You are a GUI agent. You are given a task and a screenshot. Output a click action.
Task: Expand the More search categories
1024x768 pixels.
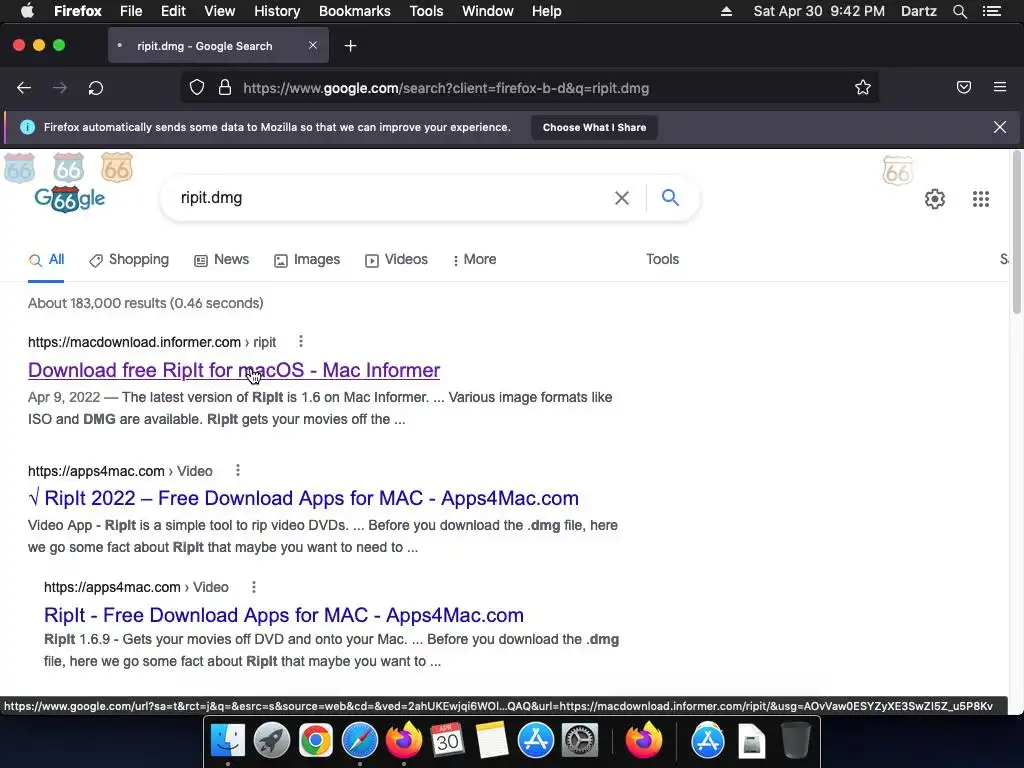(x=474, y=260)
